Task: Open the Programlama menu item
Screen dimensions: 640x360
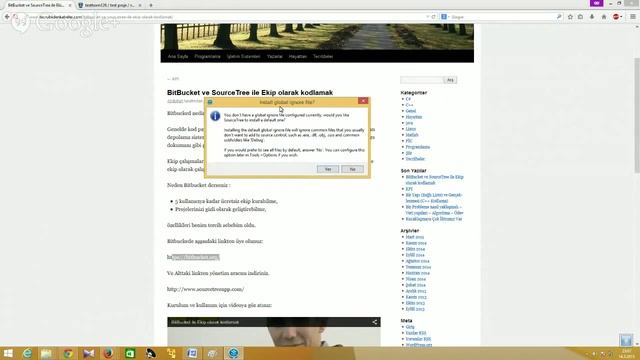Action: (207, 56)
